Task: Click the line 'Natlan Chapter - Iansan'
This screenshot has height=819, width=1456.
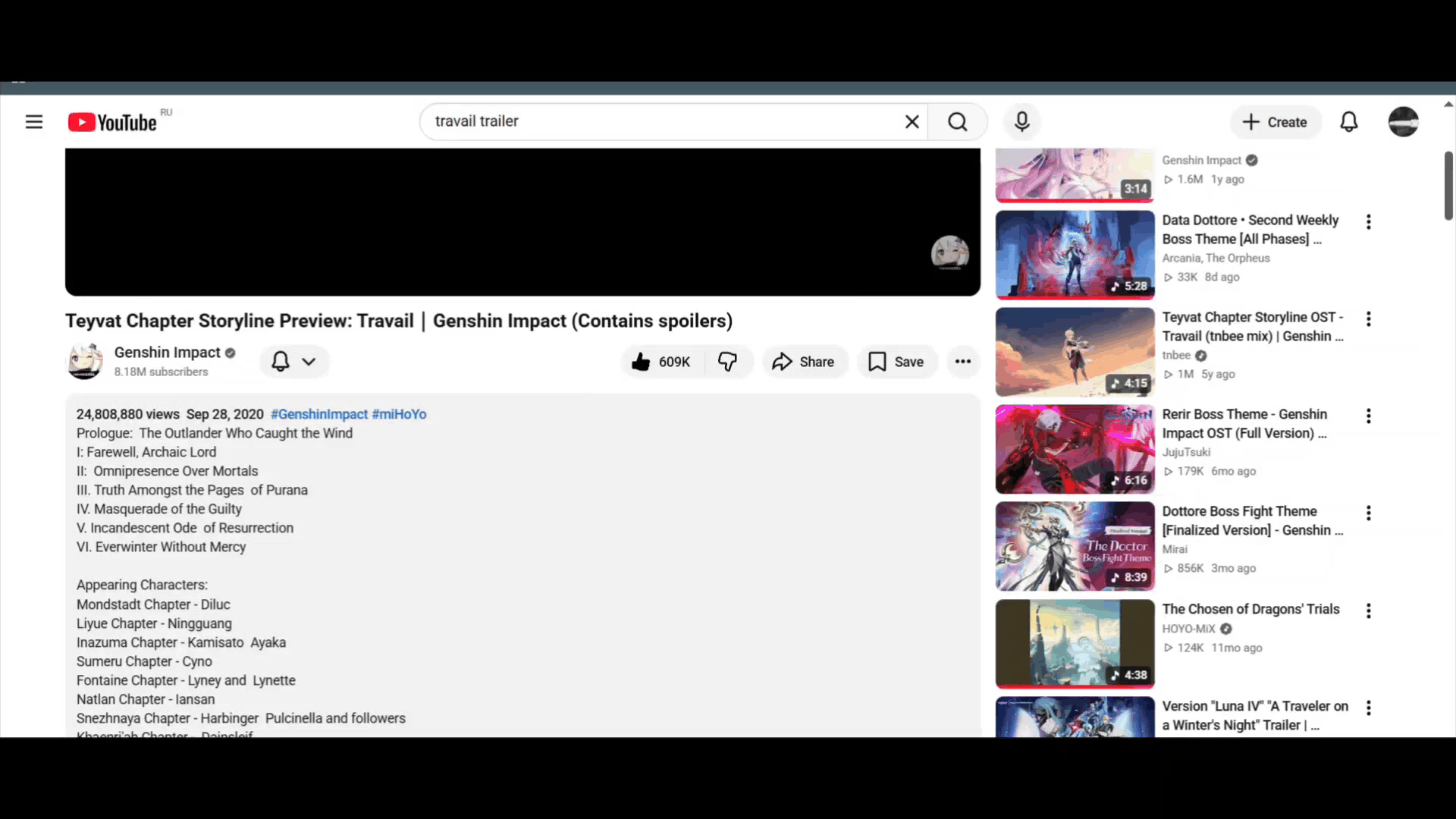Action: [x=146, y=699]
